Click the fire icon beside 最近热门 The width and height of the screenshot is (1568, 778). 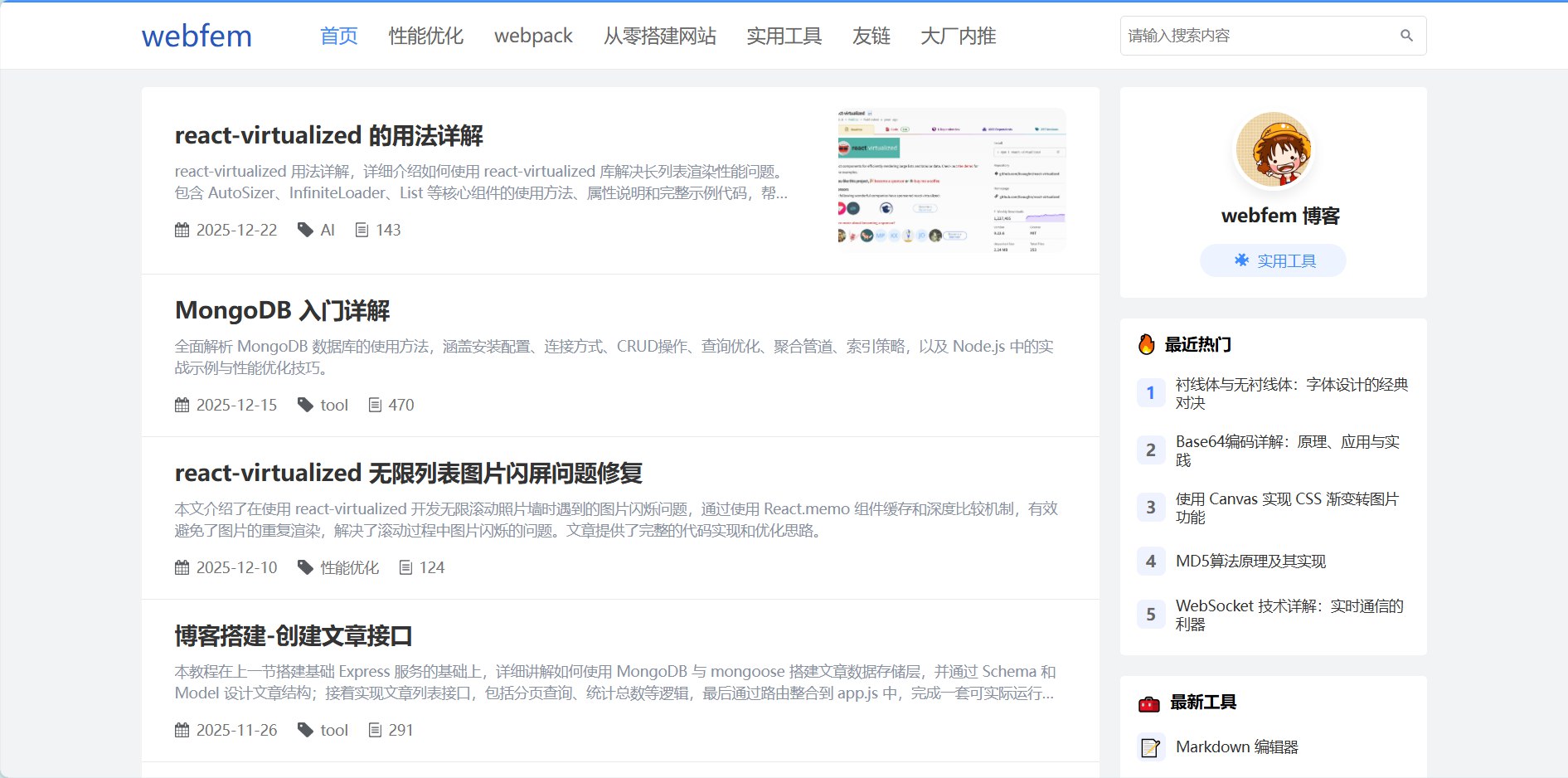point(1148,343)
